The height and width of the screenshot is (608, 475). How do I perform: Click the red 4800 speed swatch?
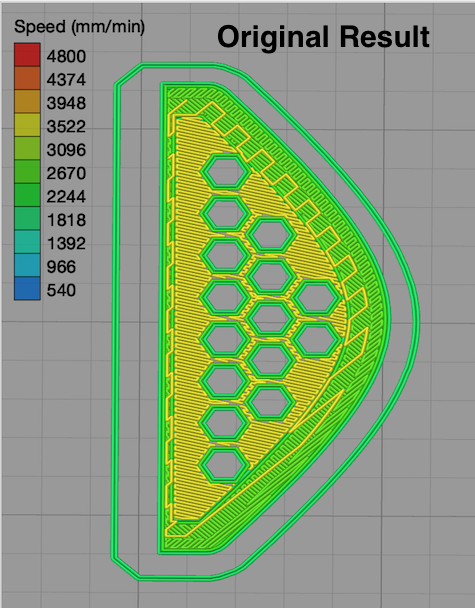pyautogui.click(x=27, y=55)
